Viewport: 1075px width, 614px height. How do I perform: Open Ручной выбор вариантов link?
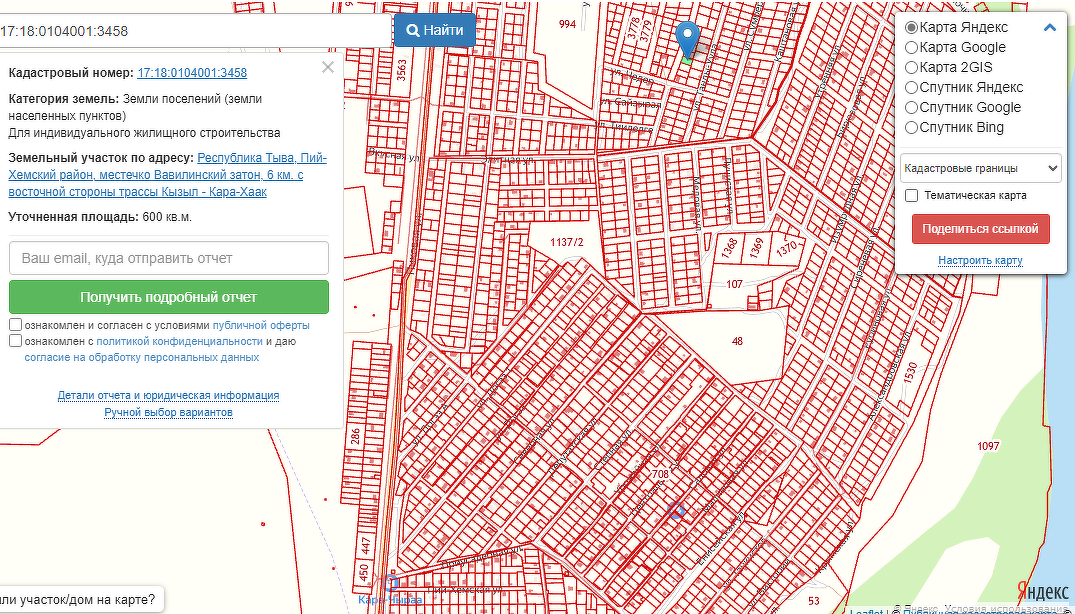(168, 412)
